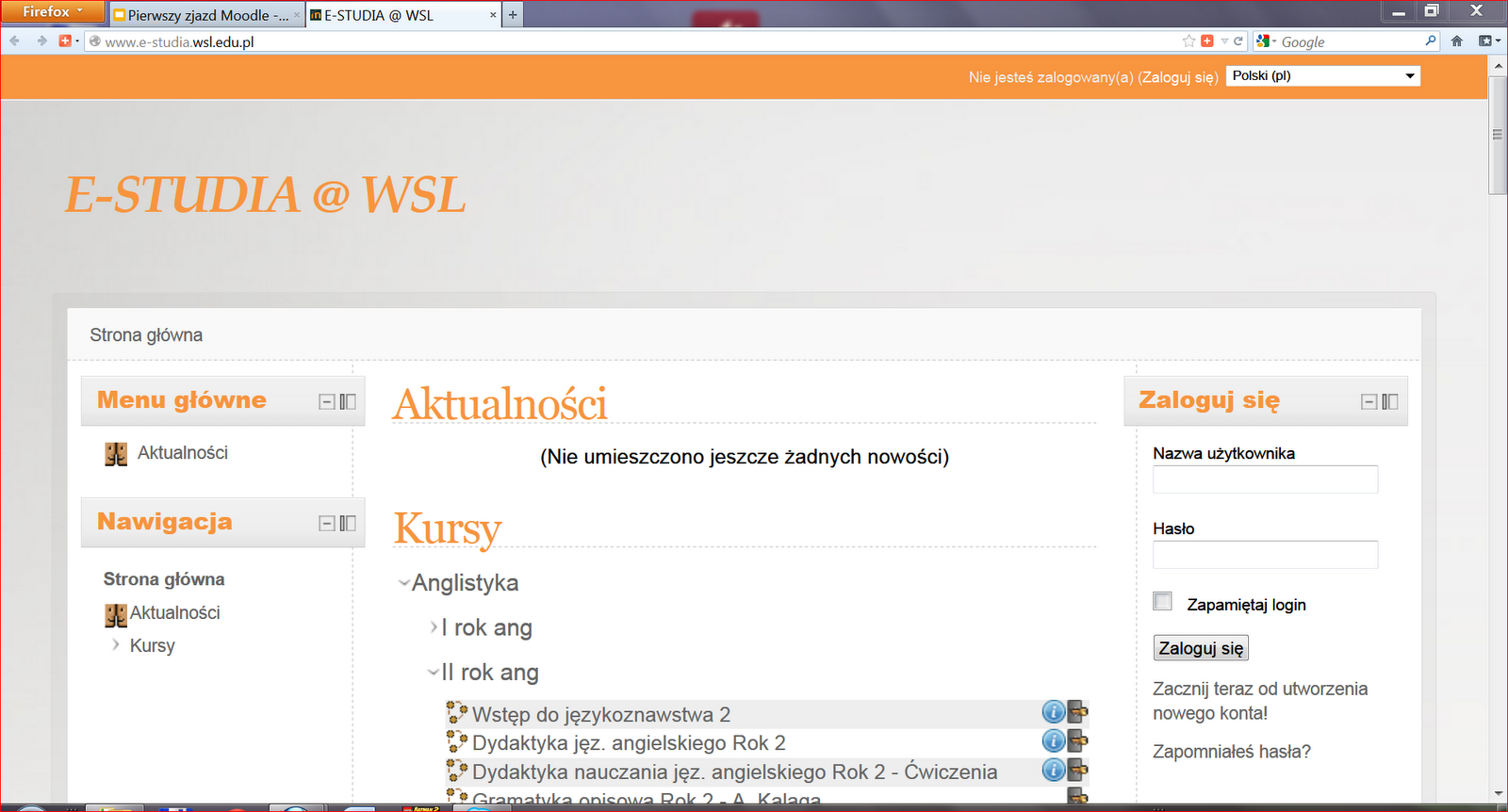This screenshot has height=812, width=1508.
Task: Click the (Zaloguj się) link in the header
Action: (x=1178, y=77)
